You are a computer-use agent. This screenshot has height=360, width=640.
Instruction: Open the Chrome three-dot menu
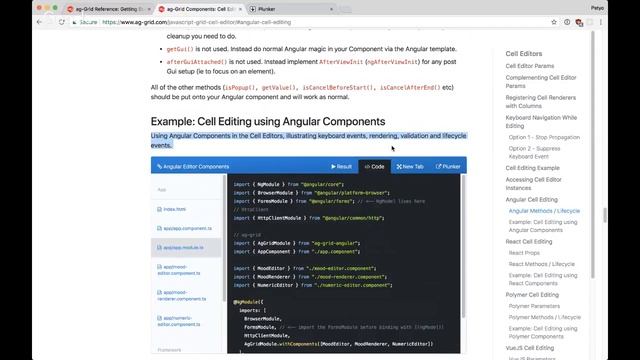[601, 22]
